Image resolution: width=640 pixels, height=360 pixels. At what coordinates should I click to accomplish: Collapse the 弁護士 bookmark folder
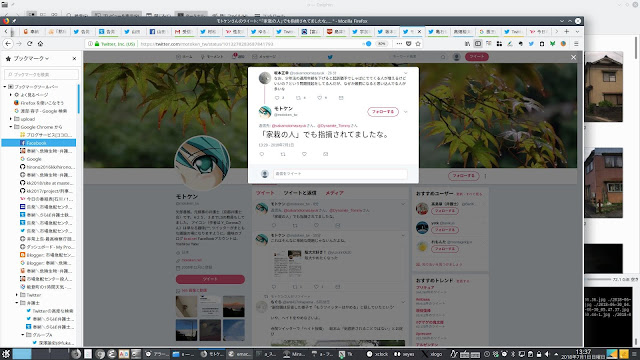click(17, 303)
